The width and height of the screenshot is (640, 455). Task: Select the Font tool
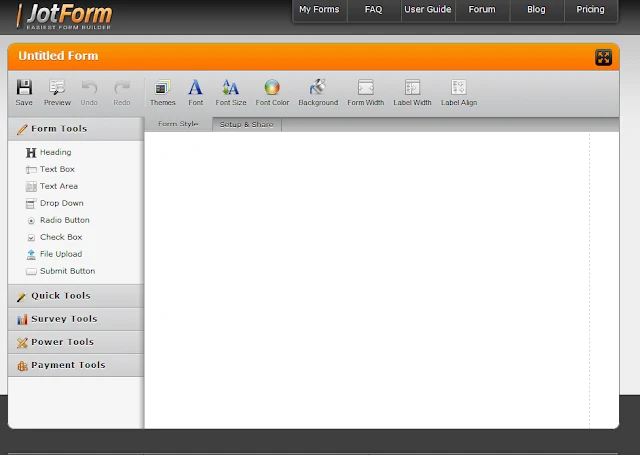pos(195,88)
